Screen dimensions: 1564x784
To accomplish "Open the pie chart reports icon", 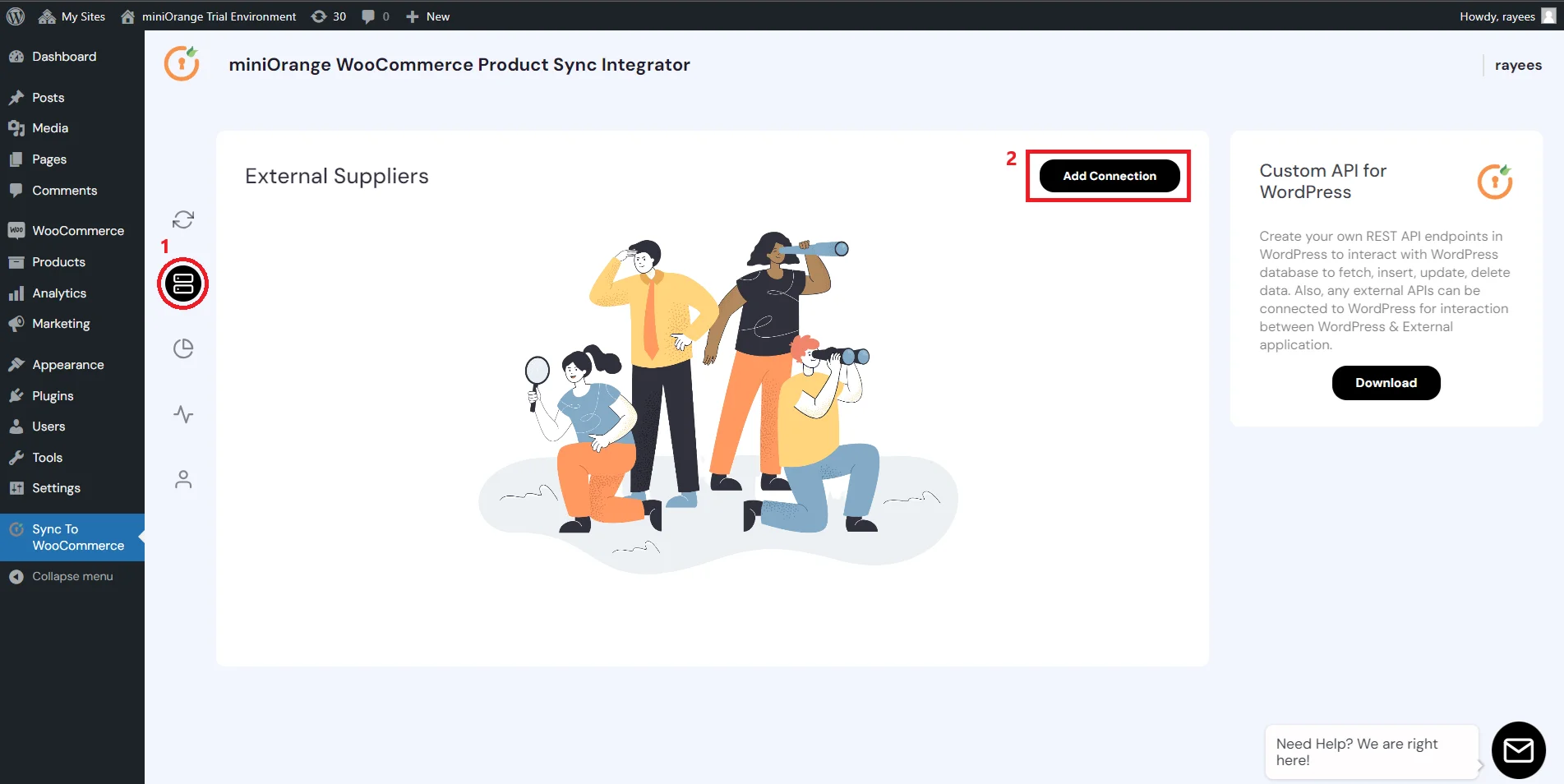I will coord(183,348).
